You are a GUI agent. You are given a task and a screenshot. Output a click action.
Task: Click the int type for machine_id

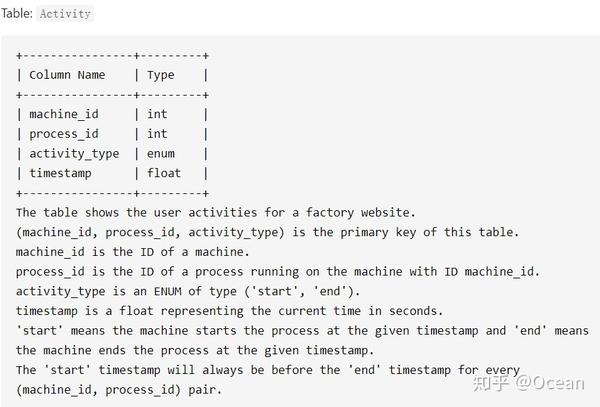pyautogui.click(x=157, y=114)
